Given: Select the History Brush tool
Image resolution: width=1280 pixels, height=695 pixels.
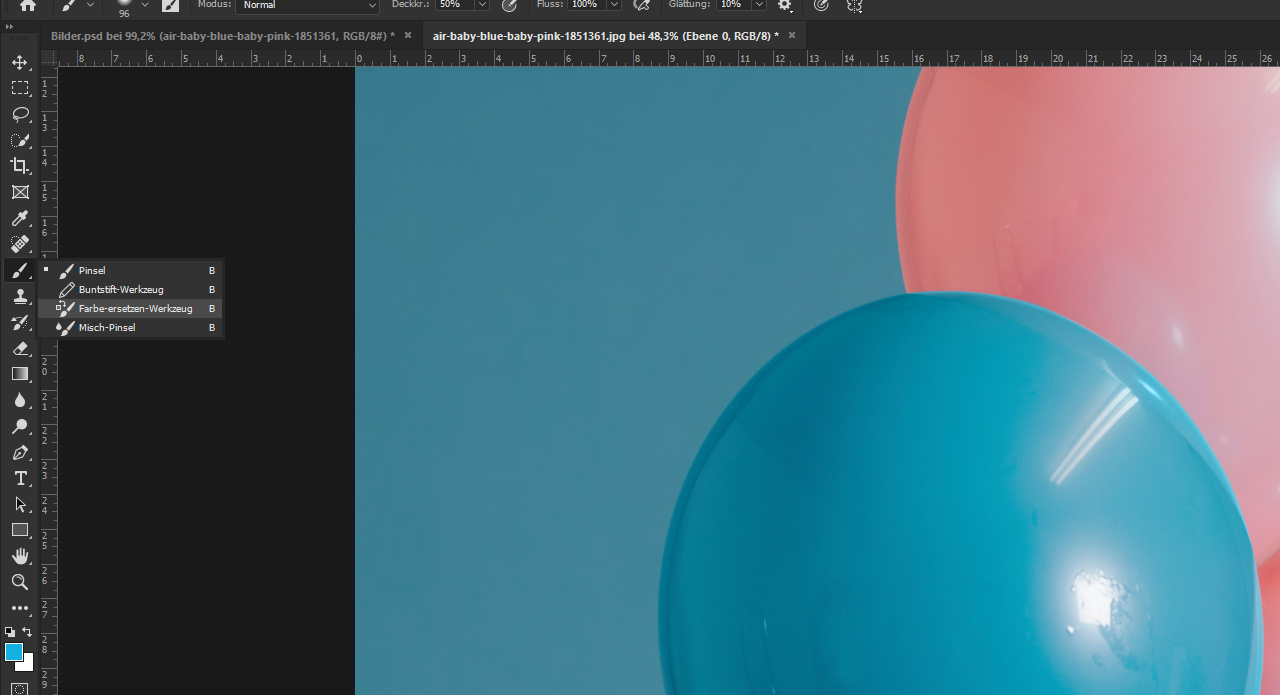Looking at the screenshot, I should click(x=20, y=322).
